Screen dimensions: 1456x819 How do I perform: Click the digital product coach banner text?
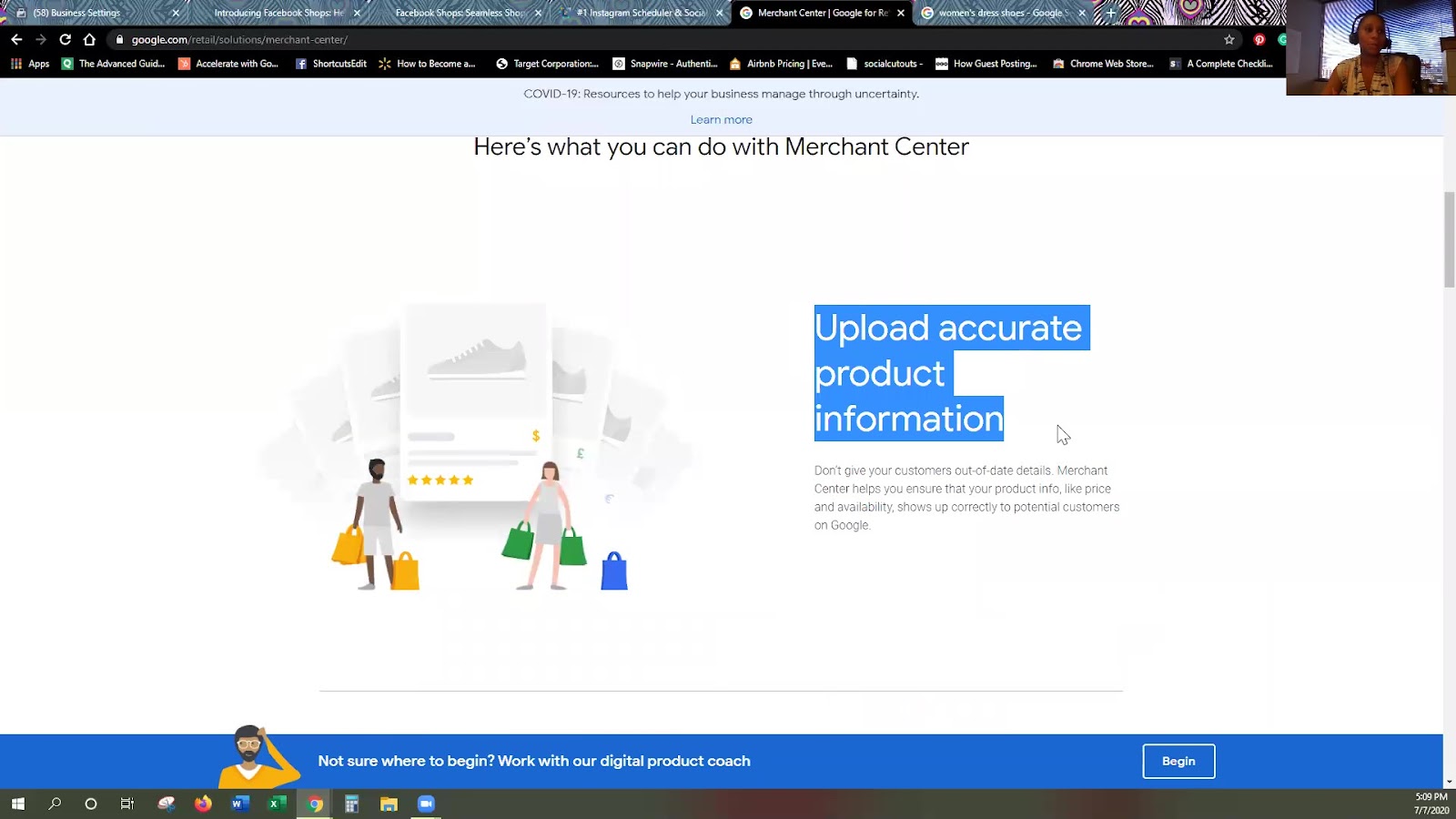(x=534, y=761)
